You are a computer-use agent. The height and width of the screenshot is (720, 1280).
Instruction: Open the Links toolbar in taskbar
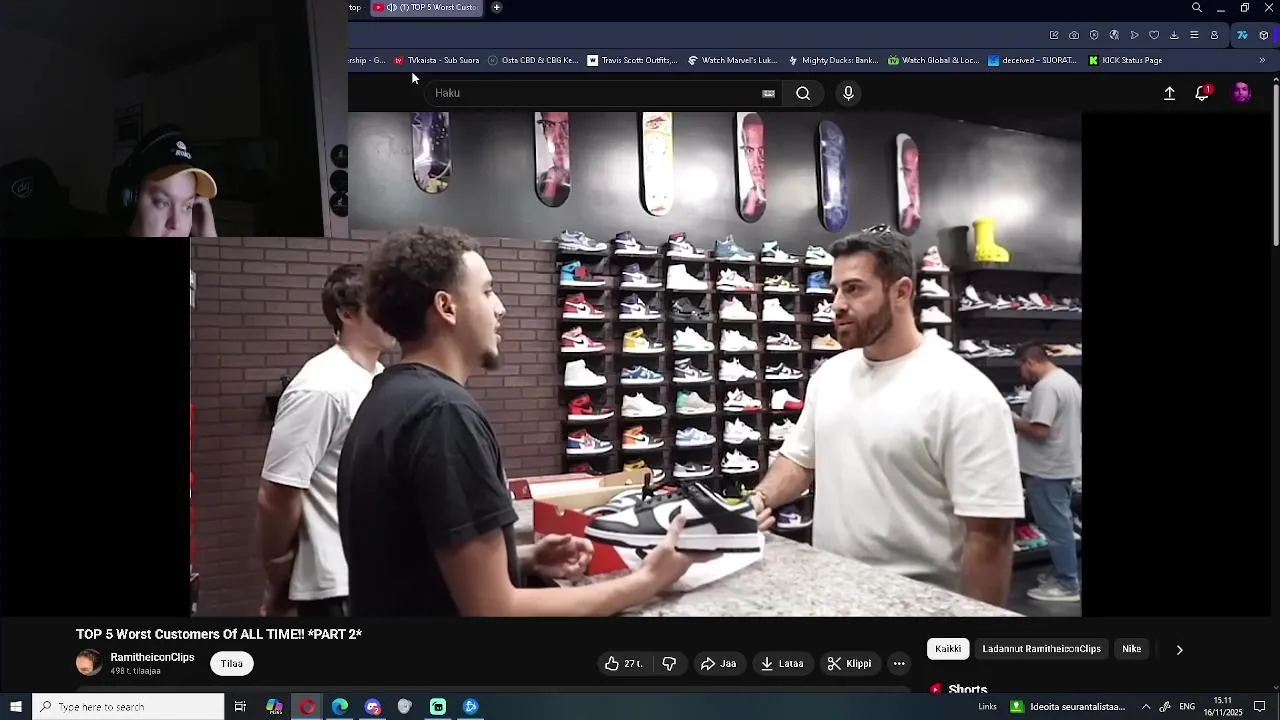pyautogui.click(x=987, y=707)
